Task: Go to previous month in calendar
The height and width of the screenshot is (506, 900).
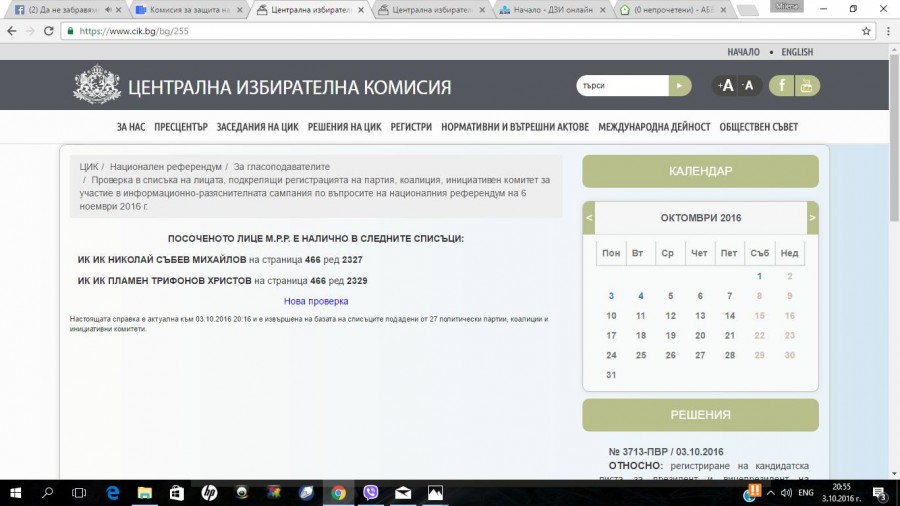Action: (x=589, y=217)
